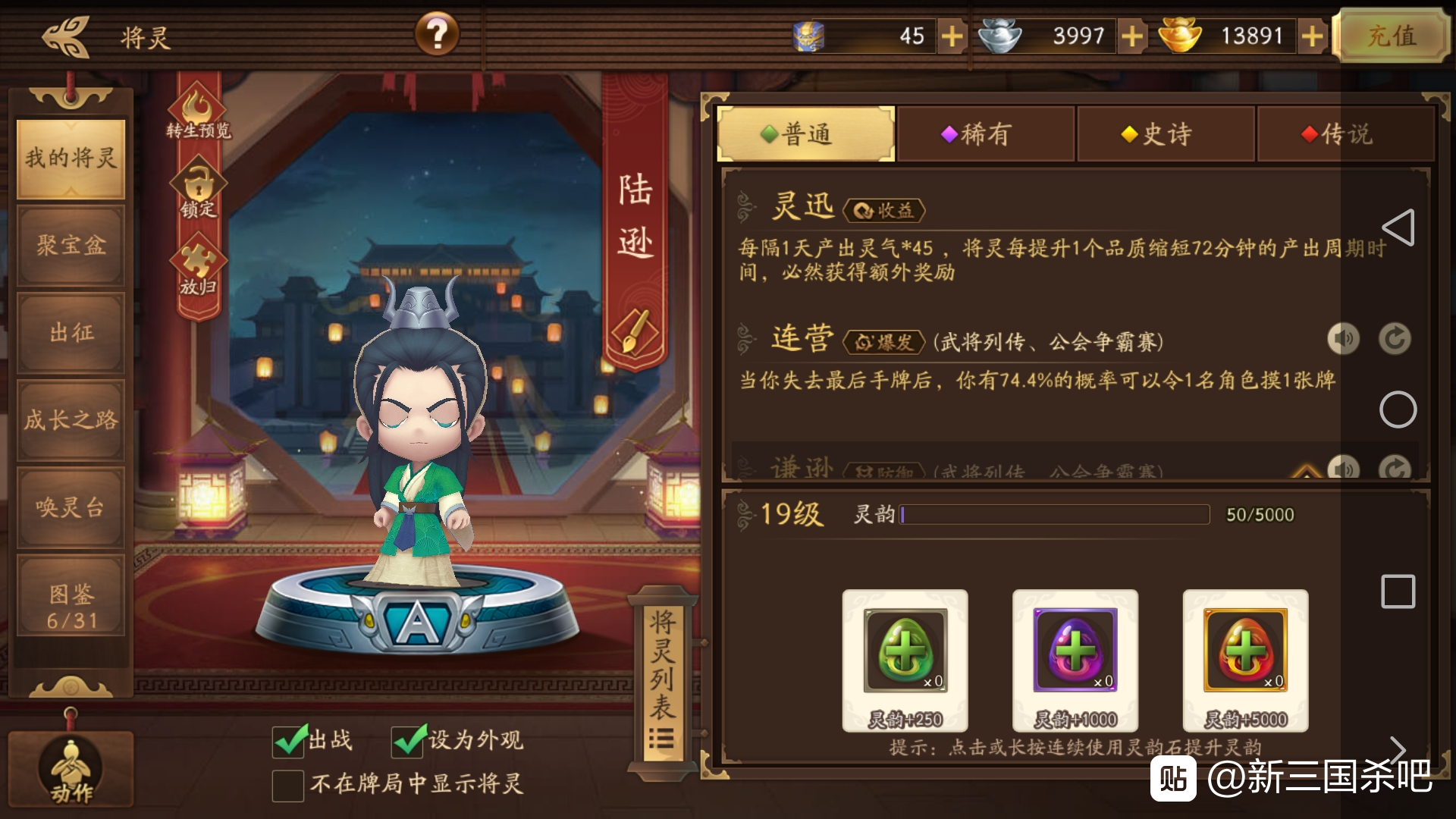Click the 充值 recharge button
Screen dimensions: 1456x819
pos(1391,36)
